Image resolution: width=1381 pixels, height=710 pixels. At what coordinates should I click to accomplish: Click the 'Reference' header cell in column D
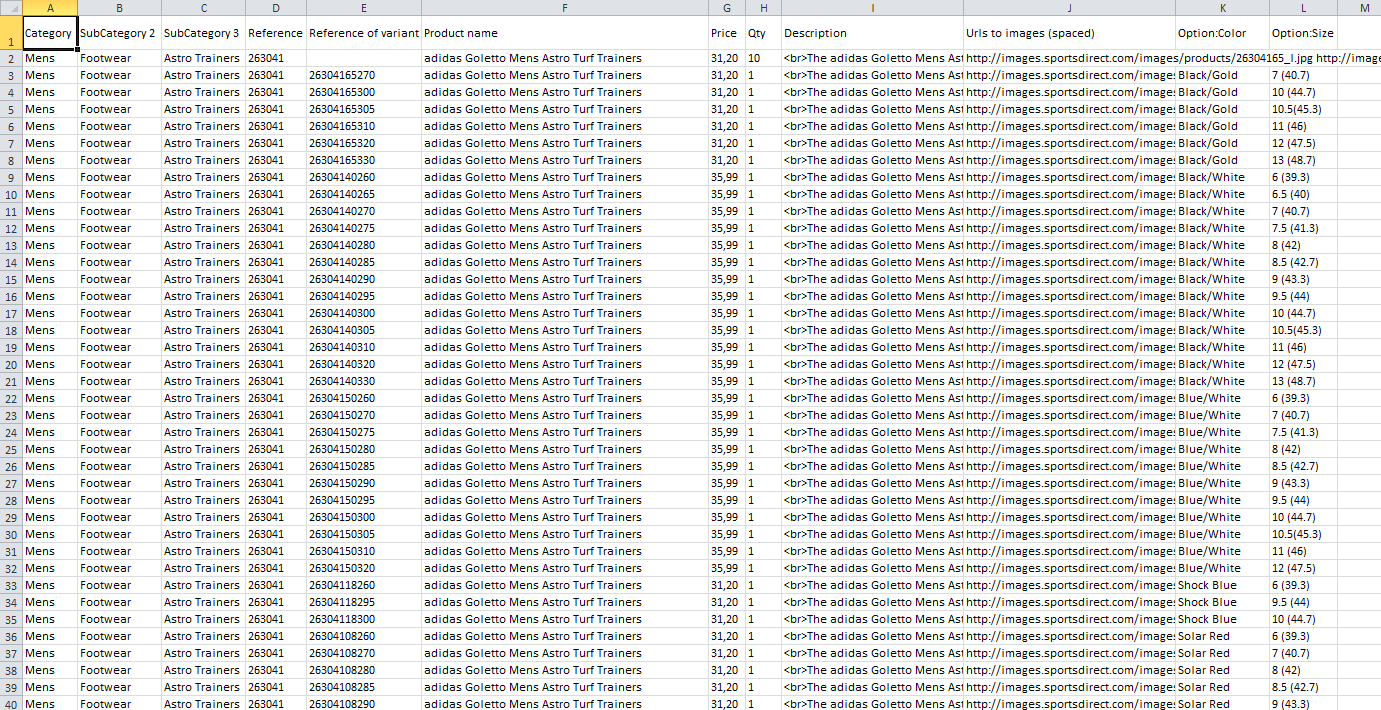276,33
